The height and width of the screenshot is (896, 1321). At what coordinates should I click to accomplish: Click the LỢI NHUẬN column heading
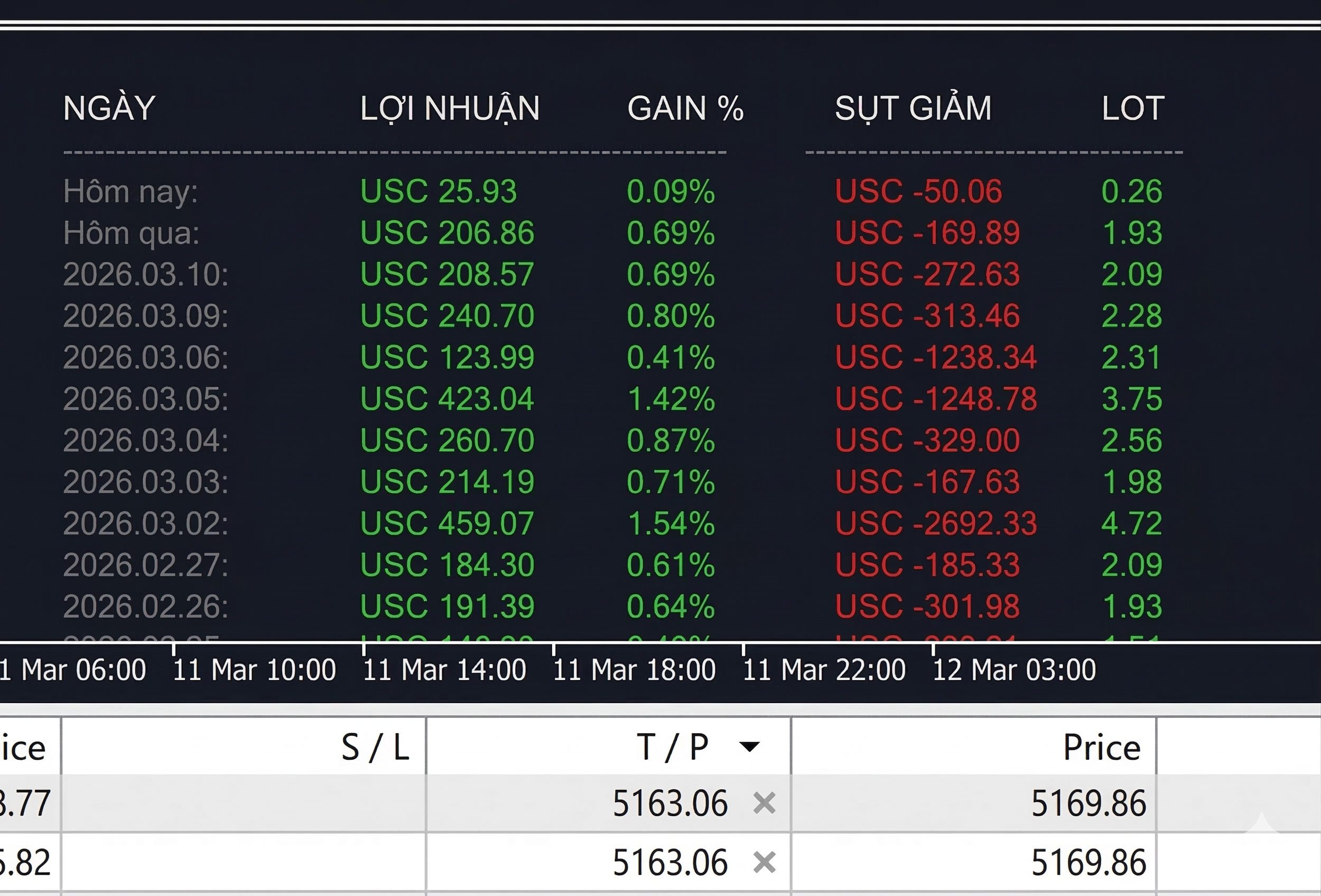click(x=450, y=109)
